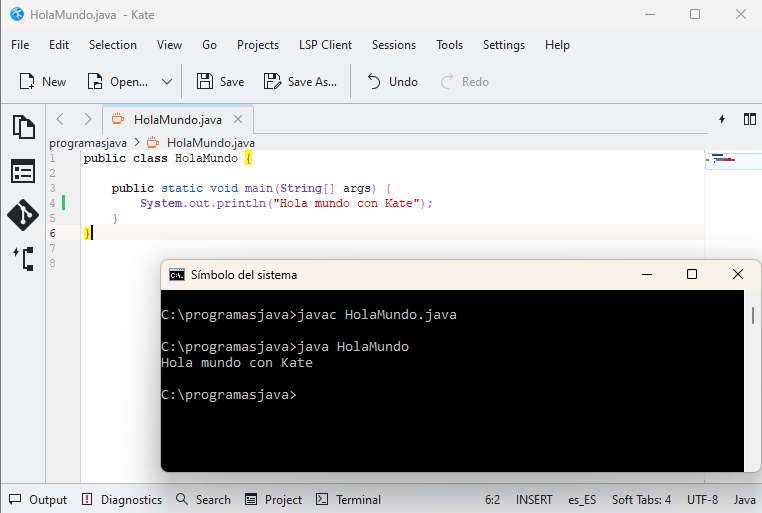Image resolution: width=762 pixels, height=513 pixels.
Task: Show the Output panel
Action: coord(38,499)
